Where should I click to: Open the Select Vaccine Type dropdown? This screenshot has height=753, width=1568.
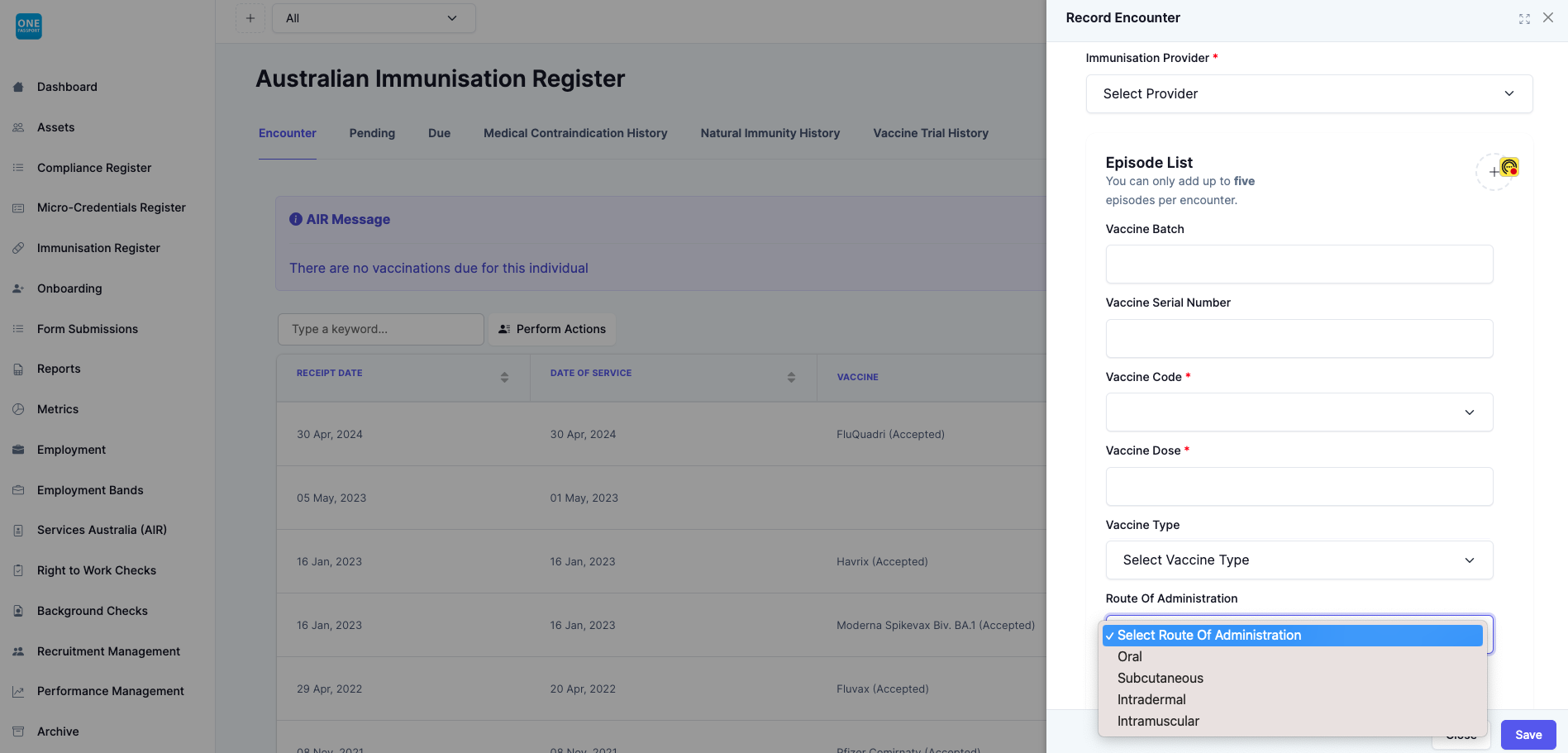coord(1299,560)
